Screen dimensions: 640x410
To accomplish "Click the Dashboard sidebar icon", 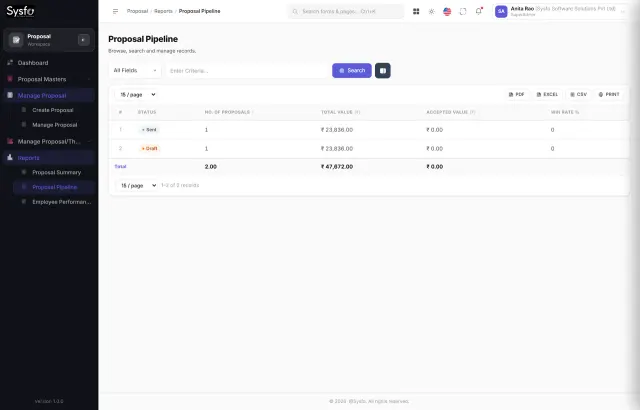I will click(10, 62).
